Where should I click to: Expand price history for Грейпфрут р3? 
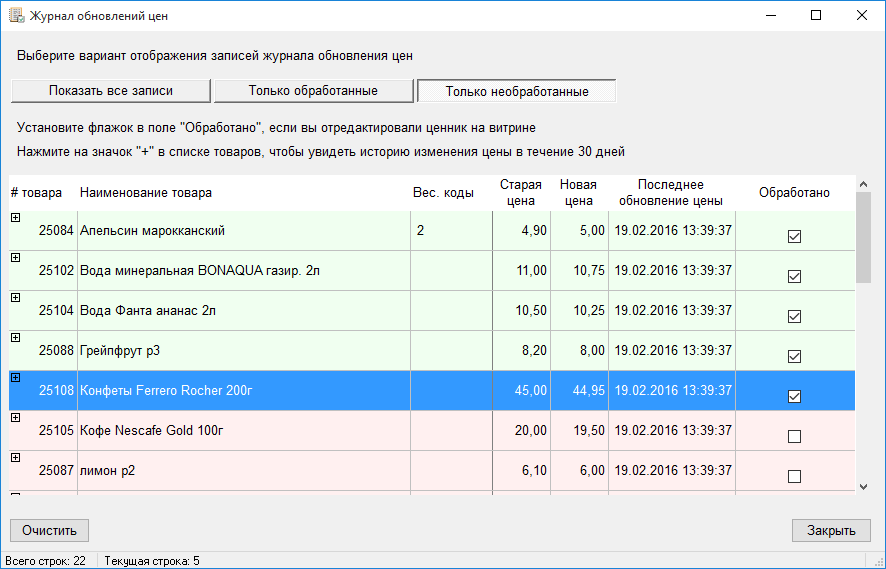coord(15,337)
